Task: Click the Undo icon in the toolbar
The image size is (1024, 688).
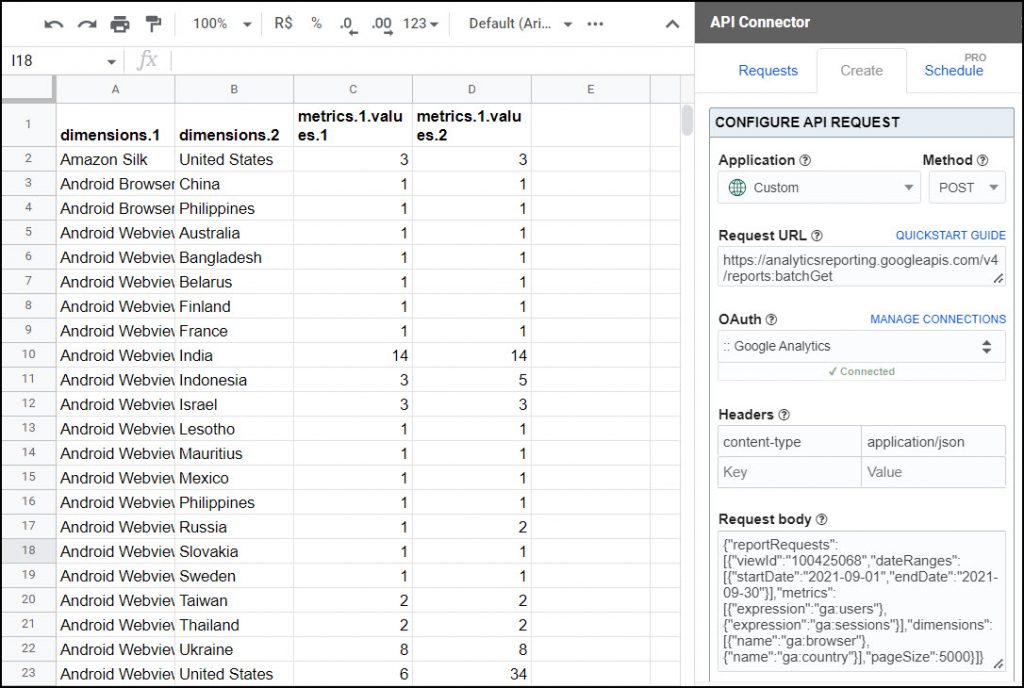Action: coord(54,24)
